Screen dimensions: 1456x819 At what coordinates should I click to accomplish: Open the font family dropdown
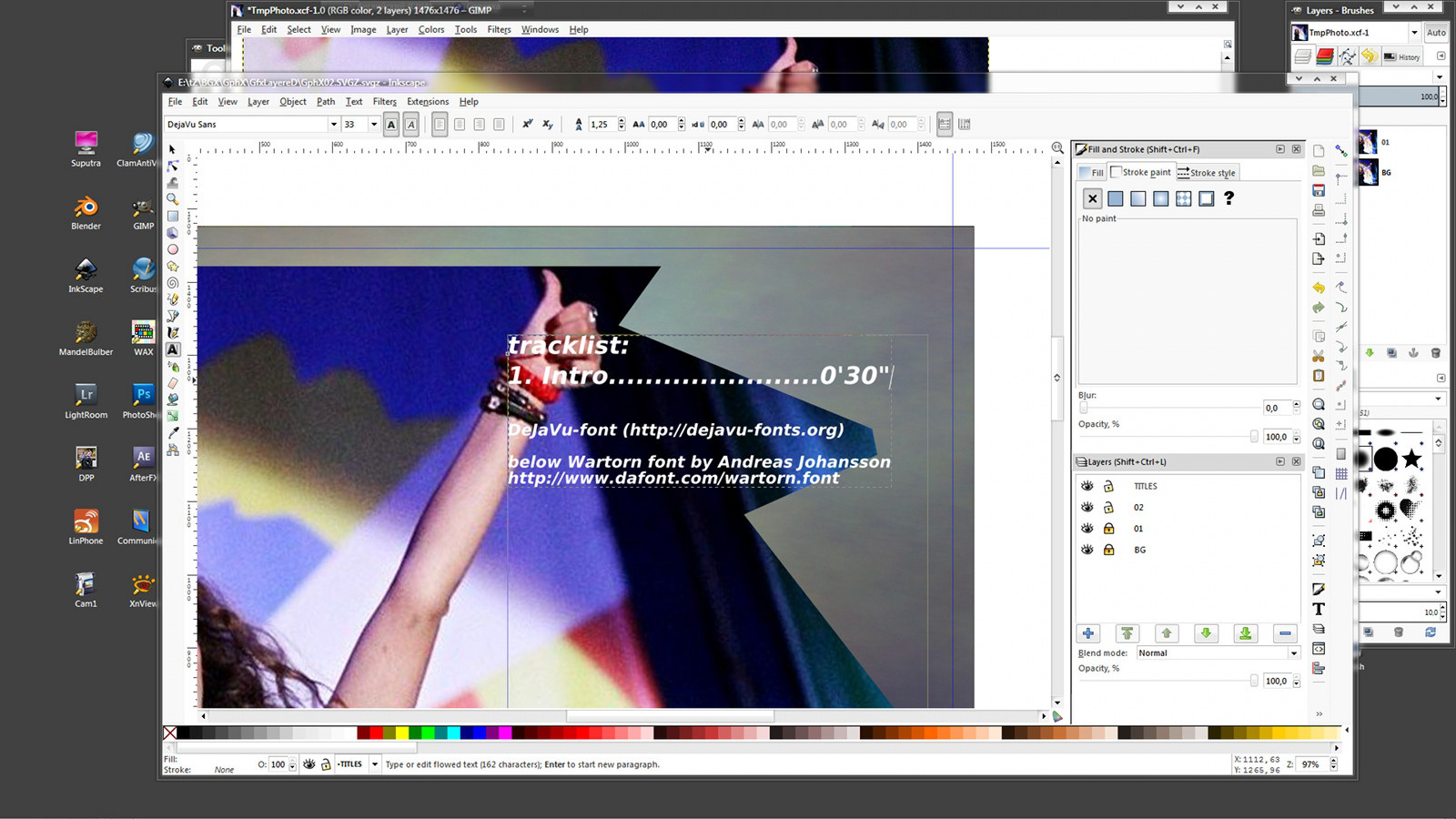tap(335, 125)
